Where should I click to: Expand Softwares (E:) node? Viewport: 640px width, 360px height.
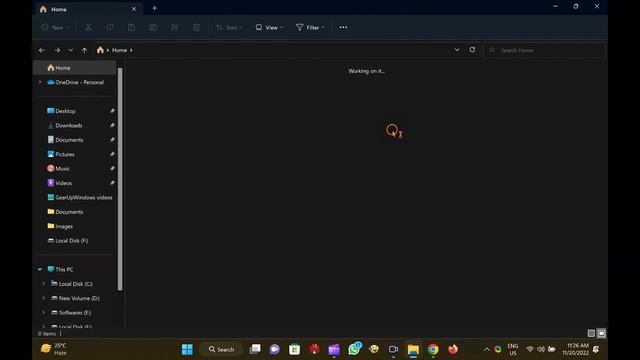point(44,312)
